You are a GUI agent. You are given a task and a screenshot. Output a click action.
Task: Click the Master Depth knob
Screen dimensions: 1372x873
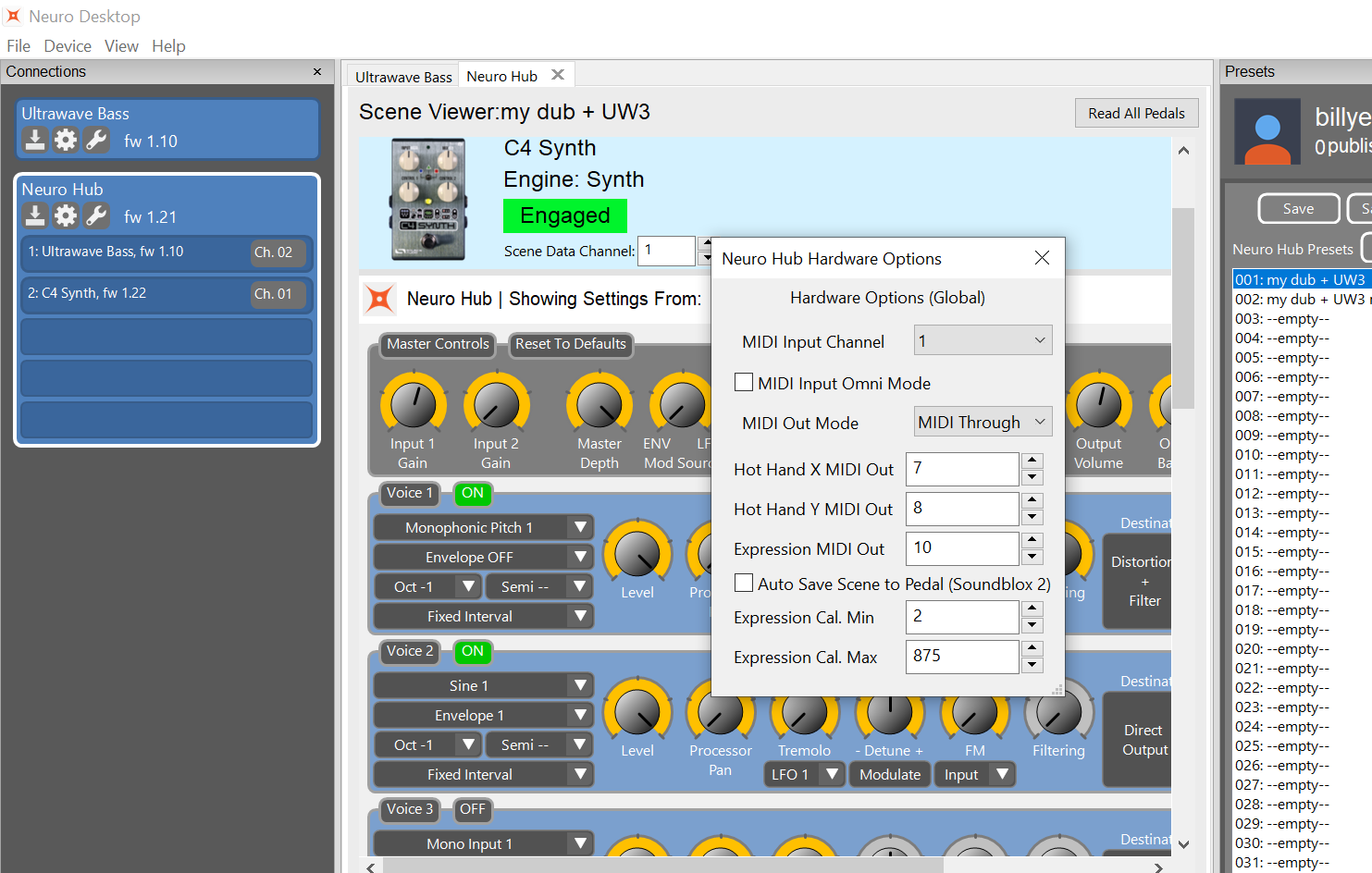(599, 404)
